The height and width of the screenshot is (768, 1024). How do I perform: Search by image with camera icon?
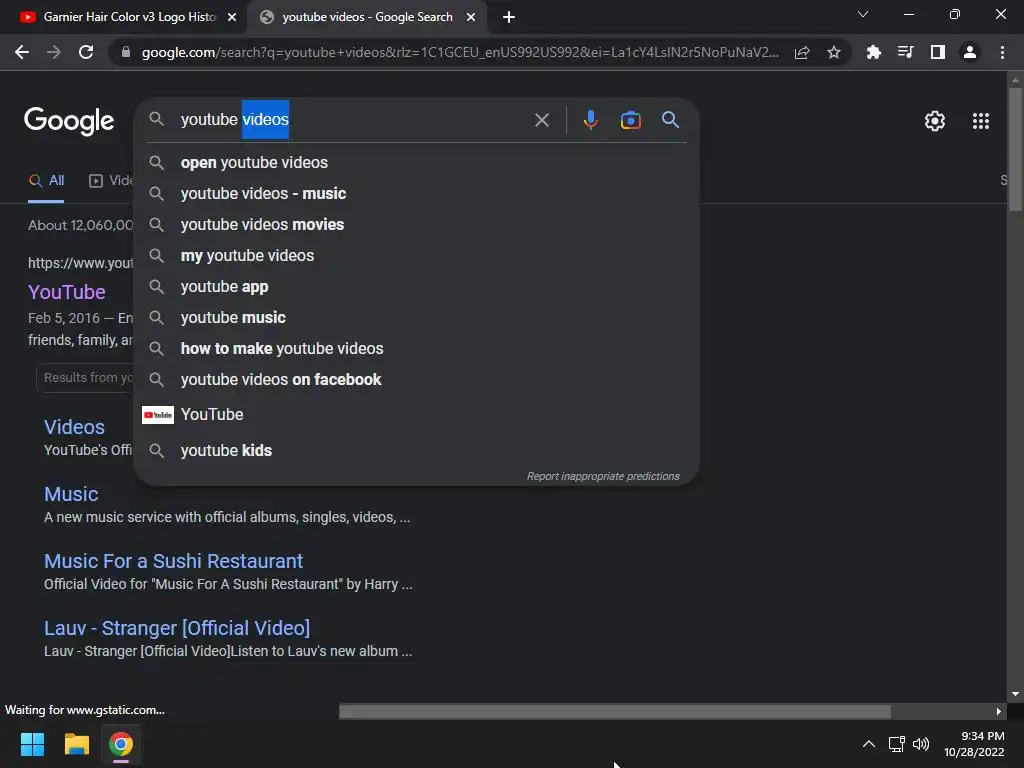point(631,120)
